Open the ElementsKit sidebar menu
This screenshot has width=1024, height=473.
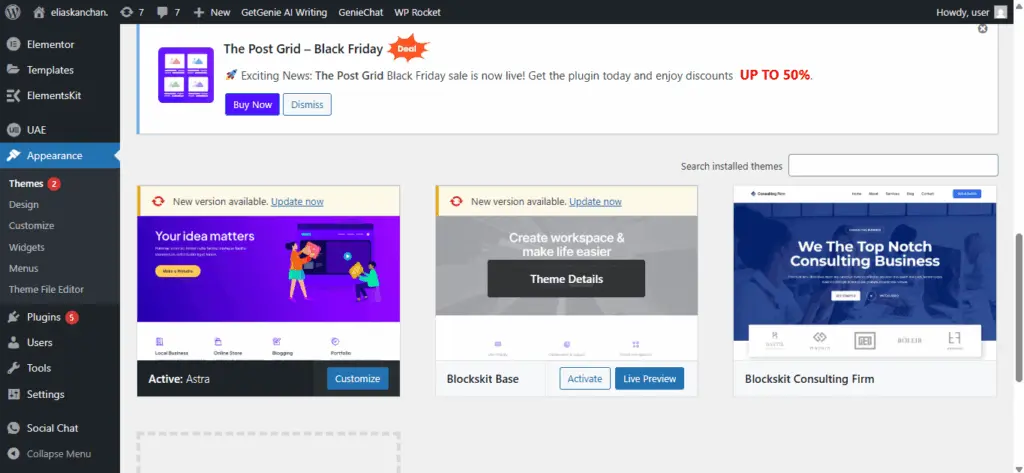(56, 96)
